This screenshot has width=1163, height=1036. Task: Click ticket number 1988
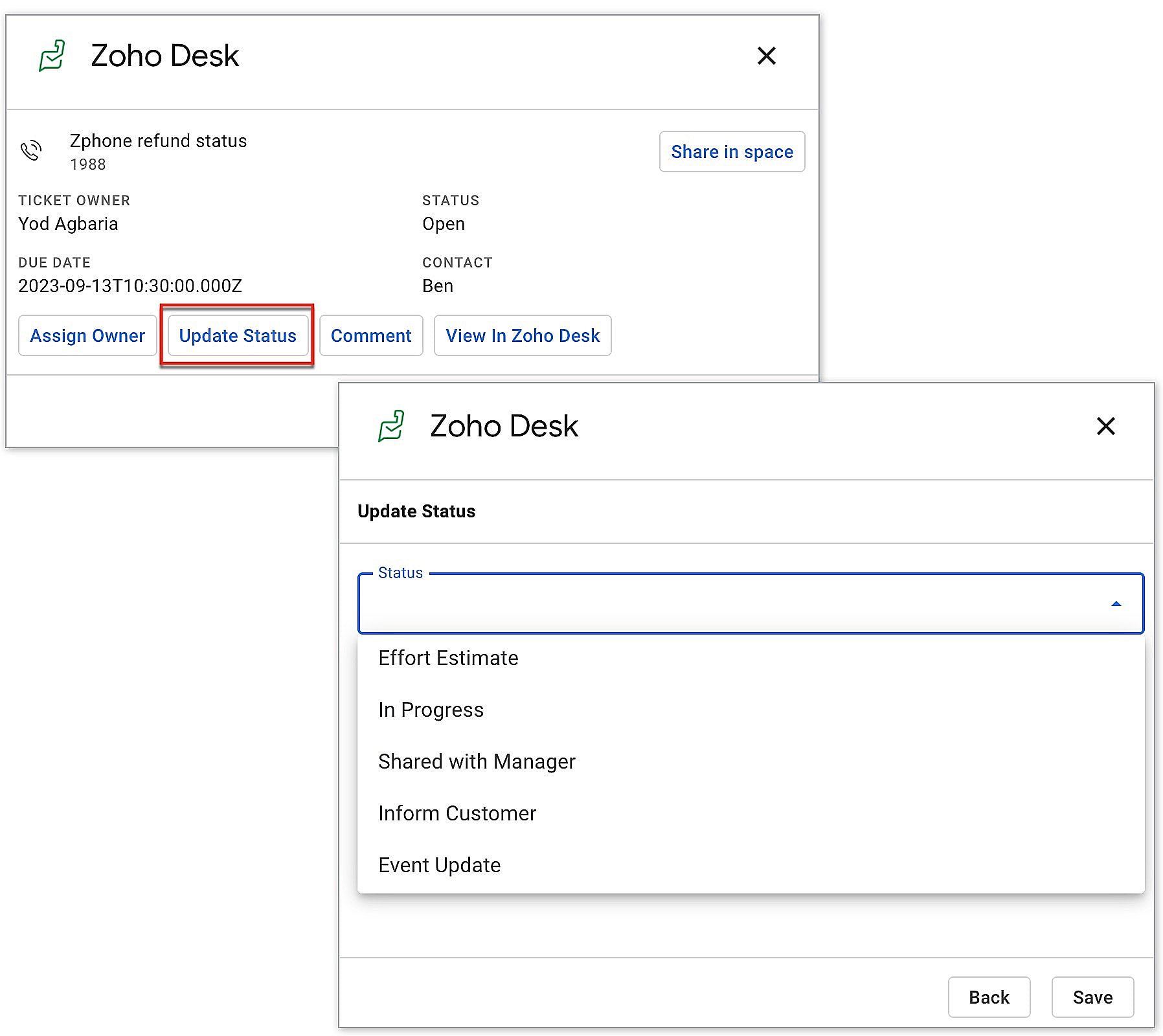tap(88, 164)
